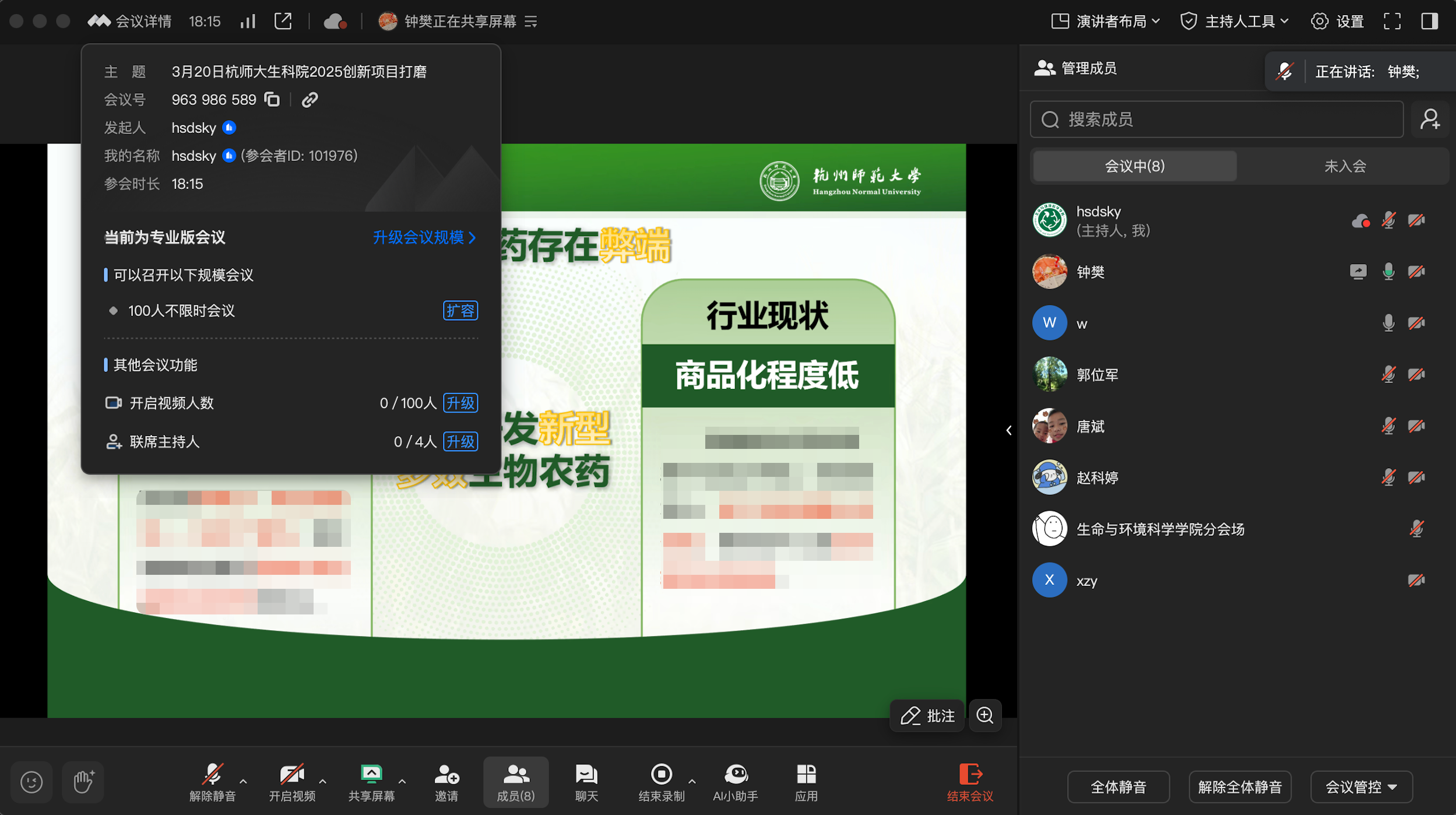Expand the 会议管控 dropdown
This screenshot has height=815, width=1456.
(1361, 787)
